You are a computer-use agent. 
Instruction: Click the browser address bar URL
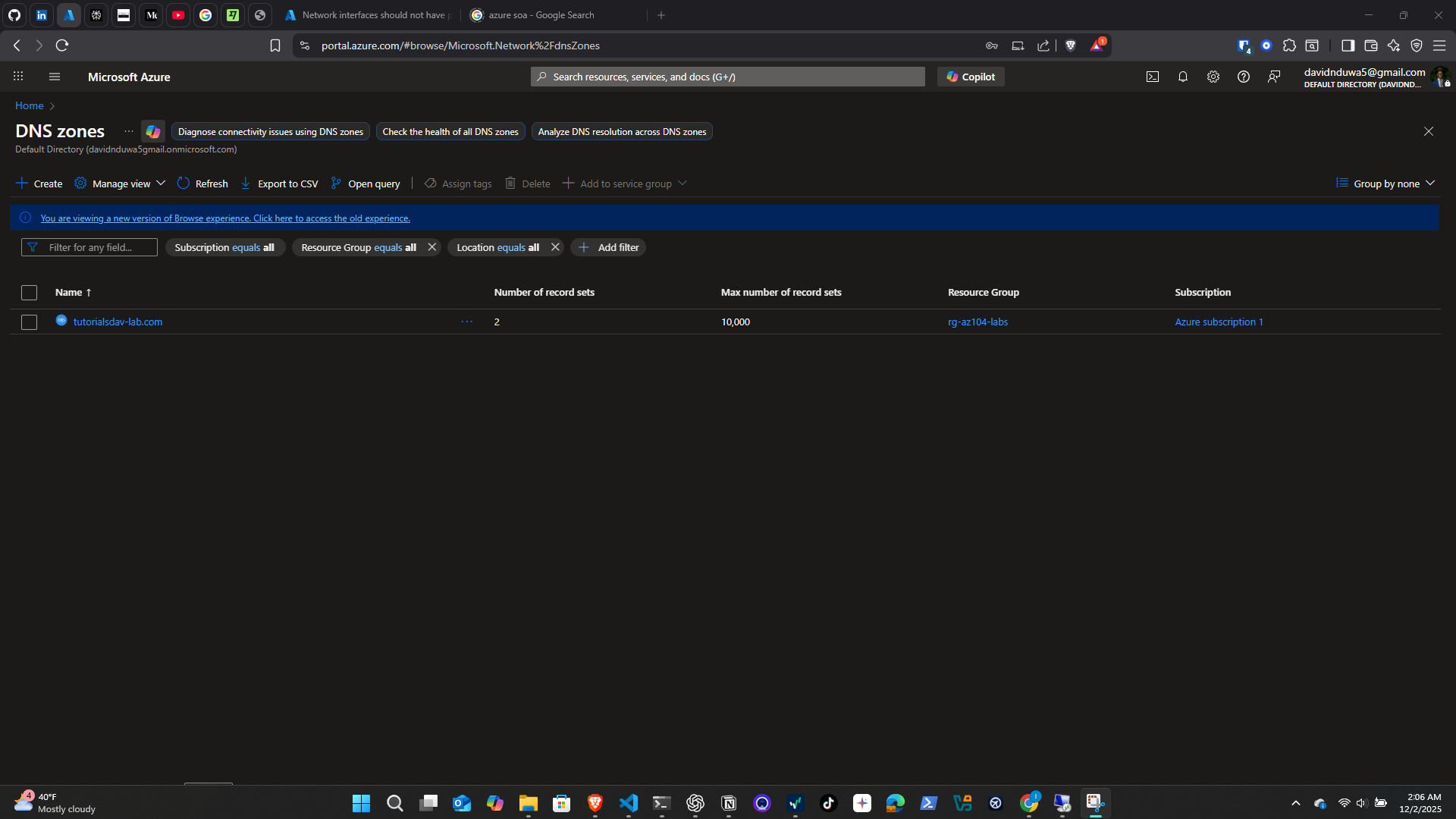(460, 45)
